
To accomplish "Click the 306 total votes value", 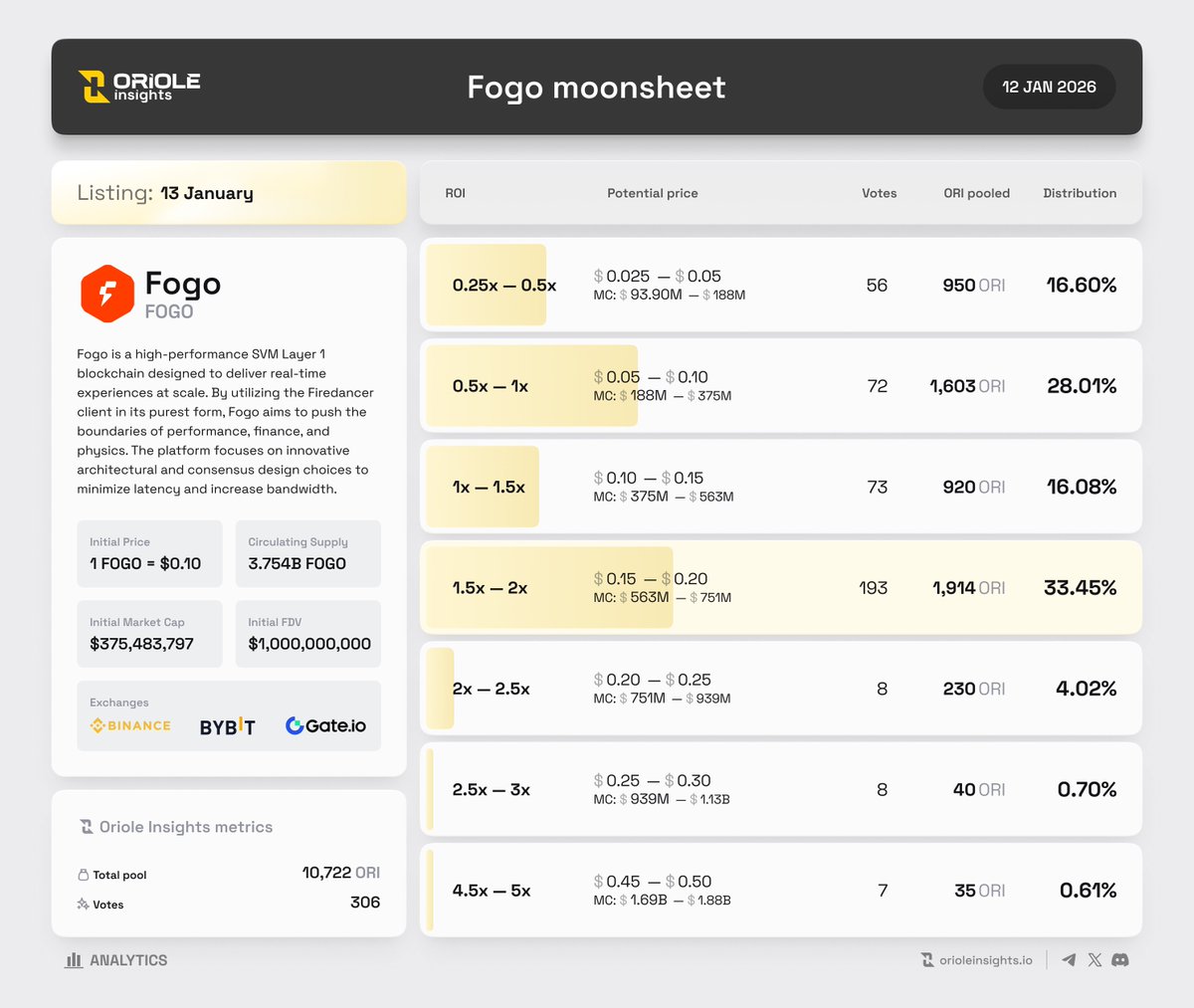I will pyautogui.click(x=365, y=903).
